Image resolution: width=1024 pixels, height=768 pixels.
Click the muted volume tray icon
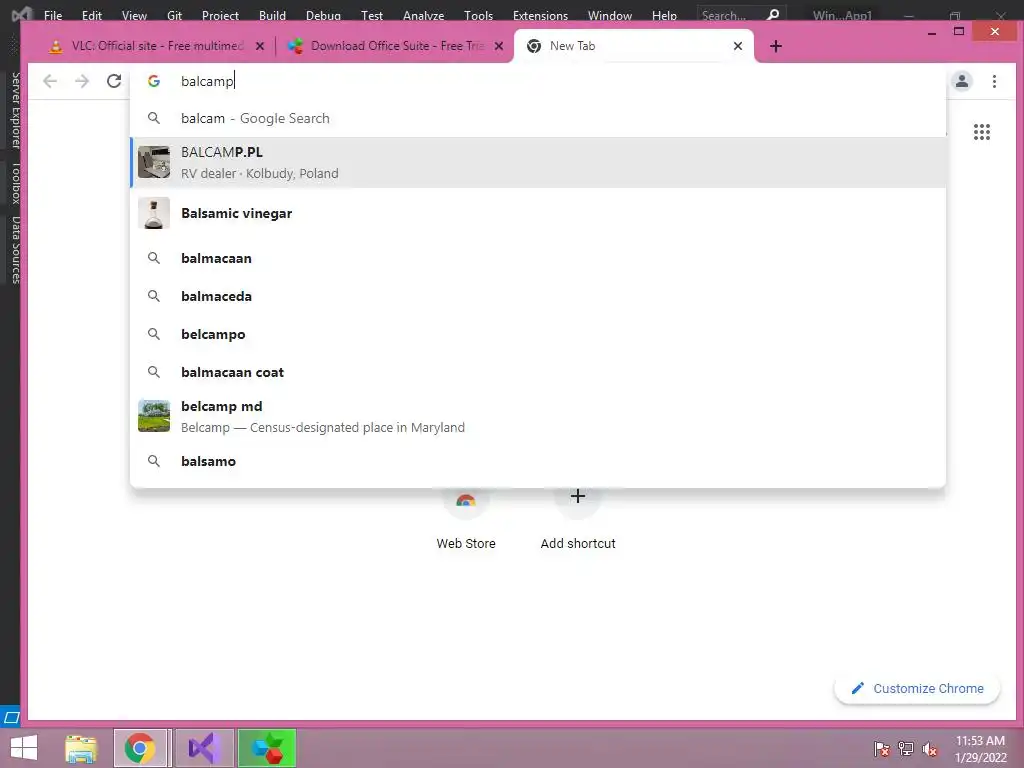point(929,749)
